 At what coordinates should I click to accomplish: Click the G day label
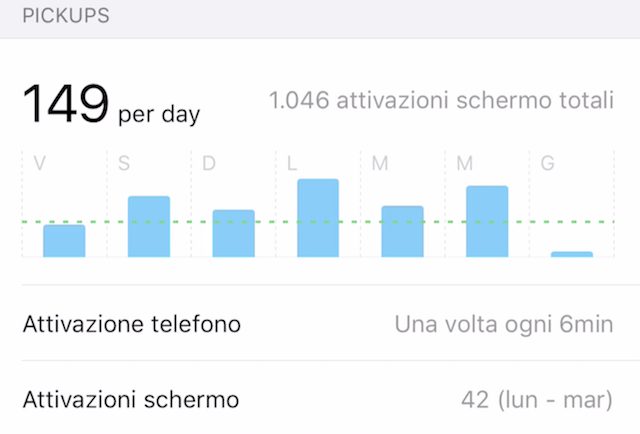(548, 163)
